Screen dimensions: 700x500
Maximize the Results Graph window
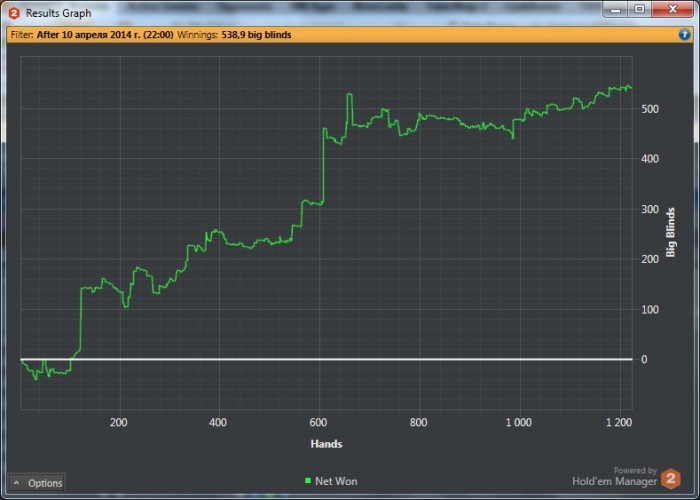[x=640, y=10]
